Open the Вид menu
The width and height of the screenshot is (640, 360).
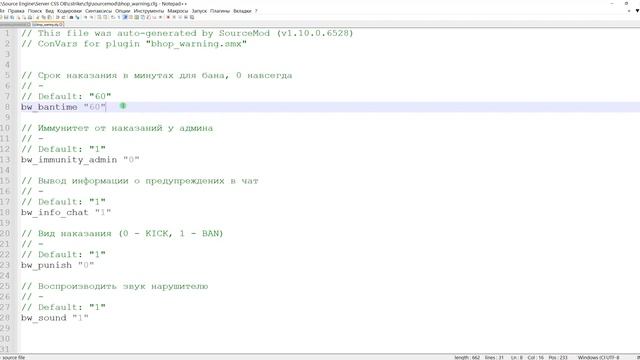click(x=49, y=11)
